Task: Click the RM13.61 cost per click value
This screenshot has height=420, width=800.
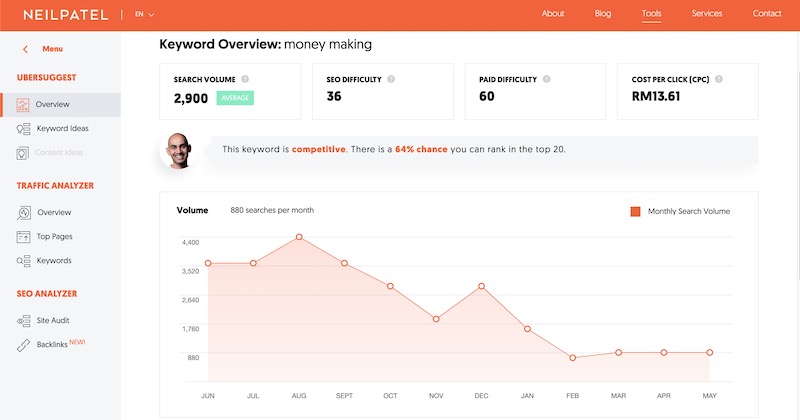Action: click(656, 96)
